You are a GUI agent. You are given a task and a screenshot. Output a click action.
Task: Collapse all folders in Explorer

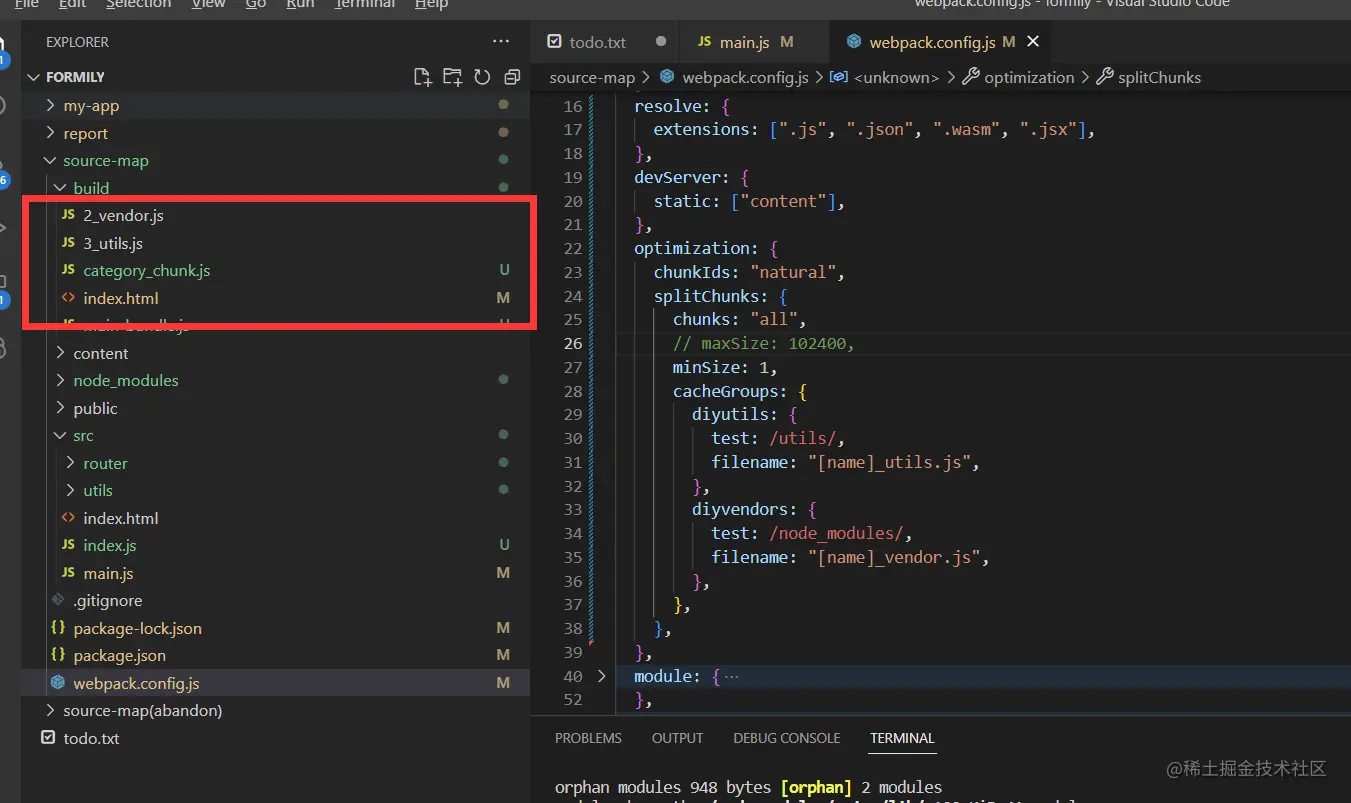[512, 77]
